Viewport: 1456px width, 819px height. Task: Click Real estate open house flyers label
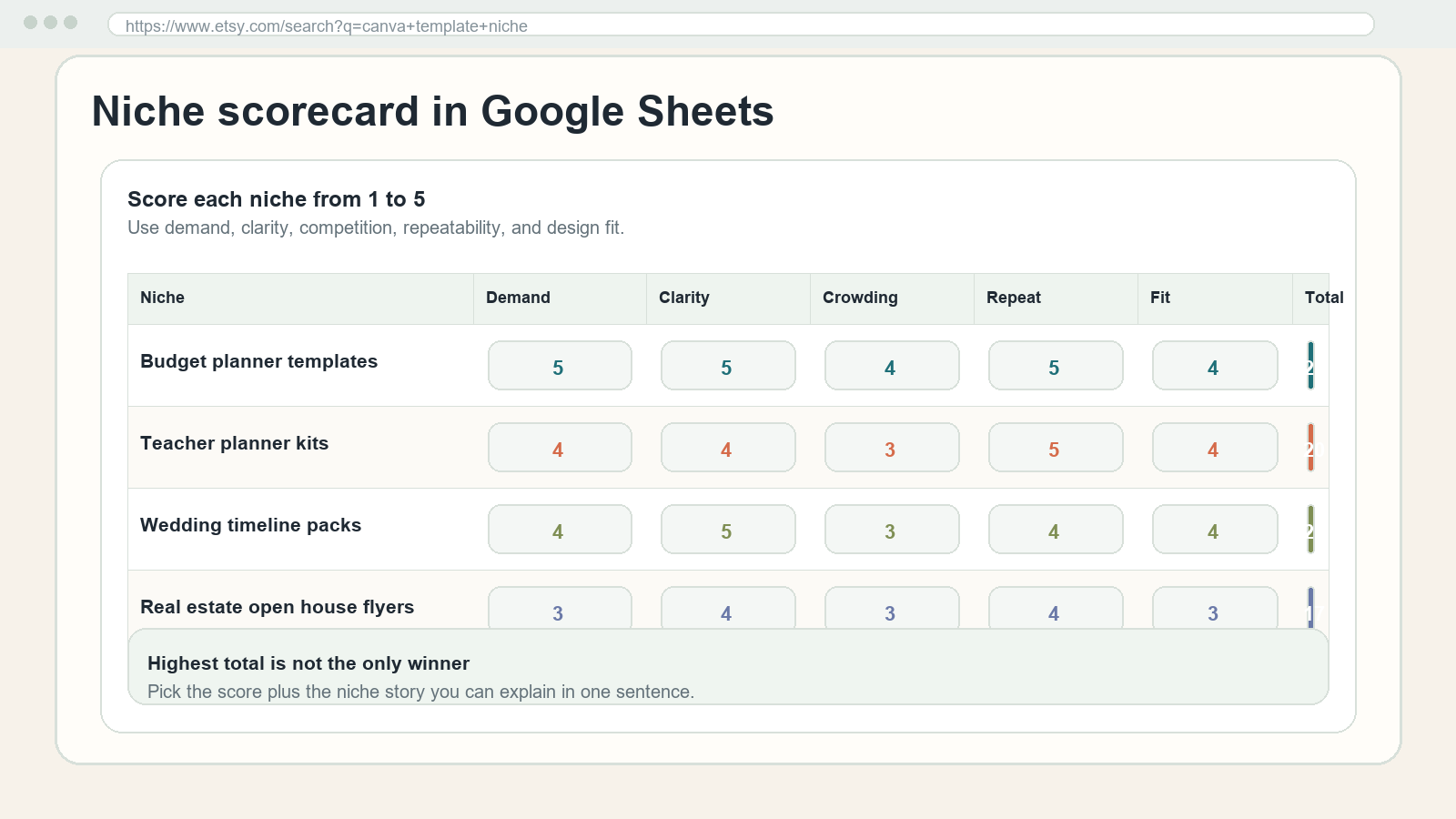pos(277,607)
